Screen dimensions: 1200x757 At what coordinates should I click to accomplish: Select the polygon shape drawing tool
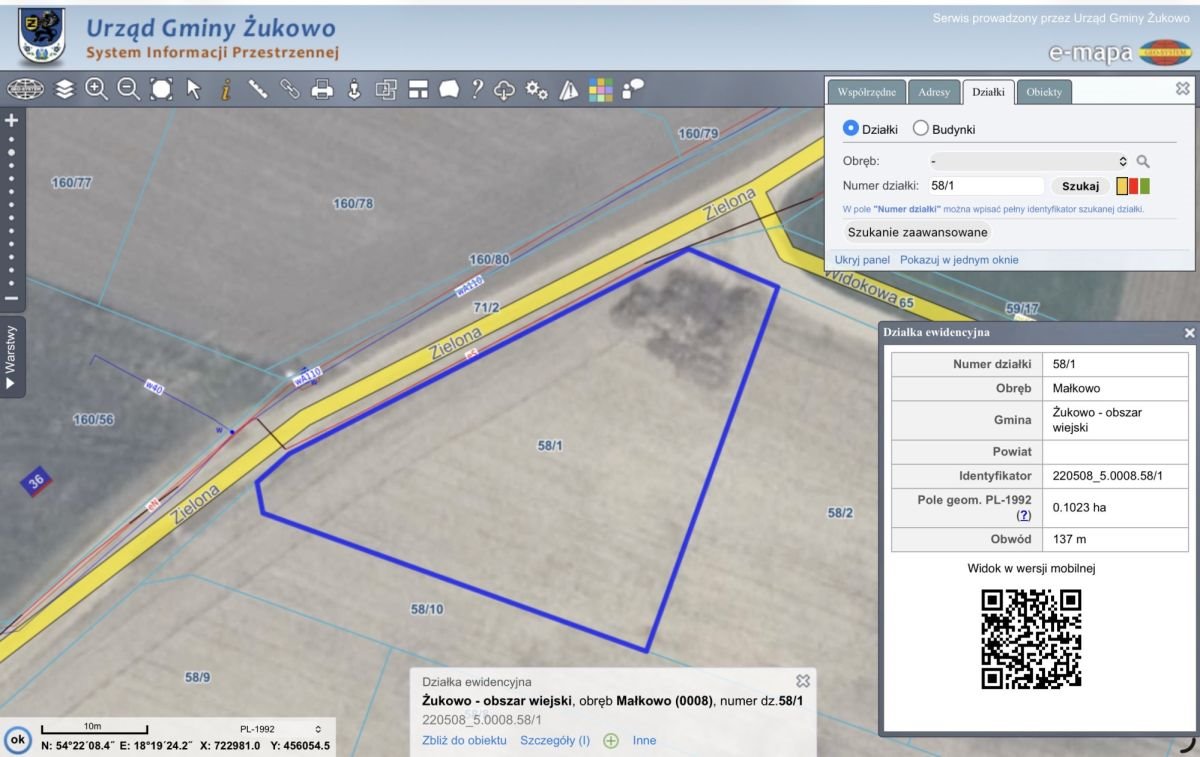tap(449, 90)
